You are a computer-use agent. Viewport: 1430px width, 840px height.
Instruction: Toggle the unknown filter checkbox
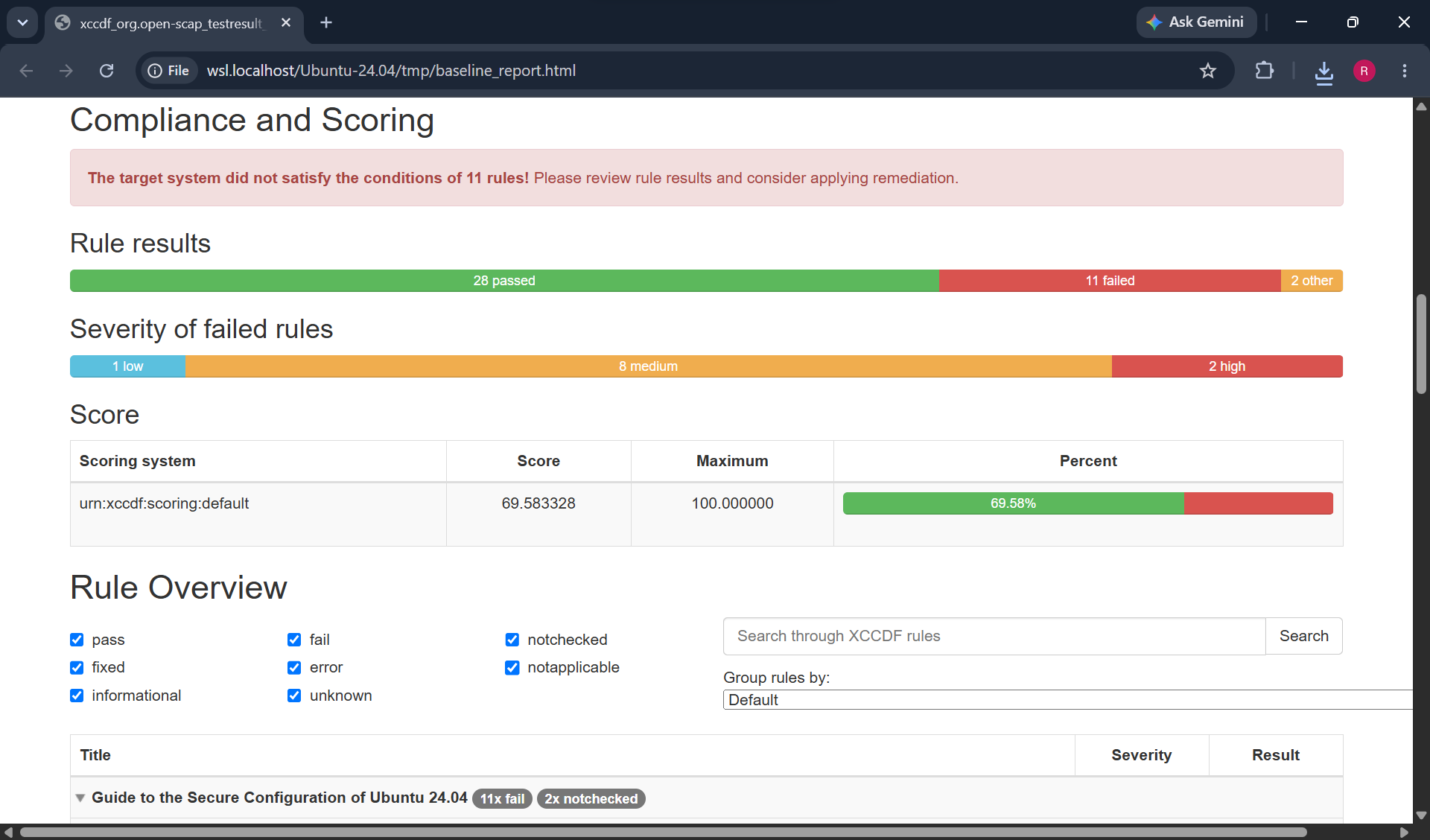pyautogui.click(x=294, y=696)
